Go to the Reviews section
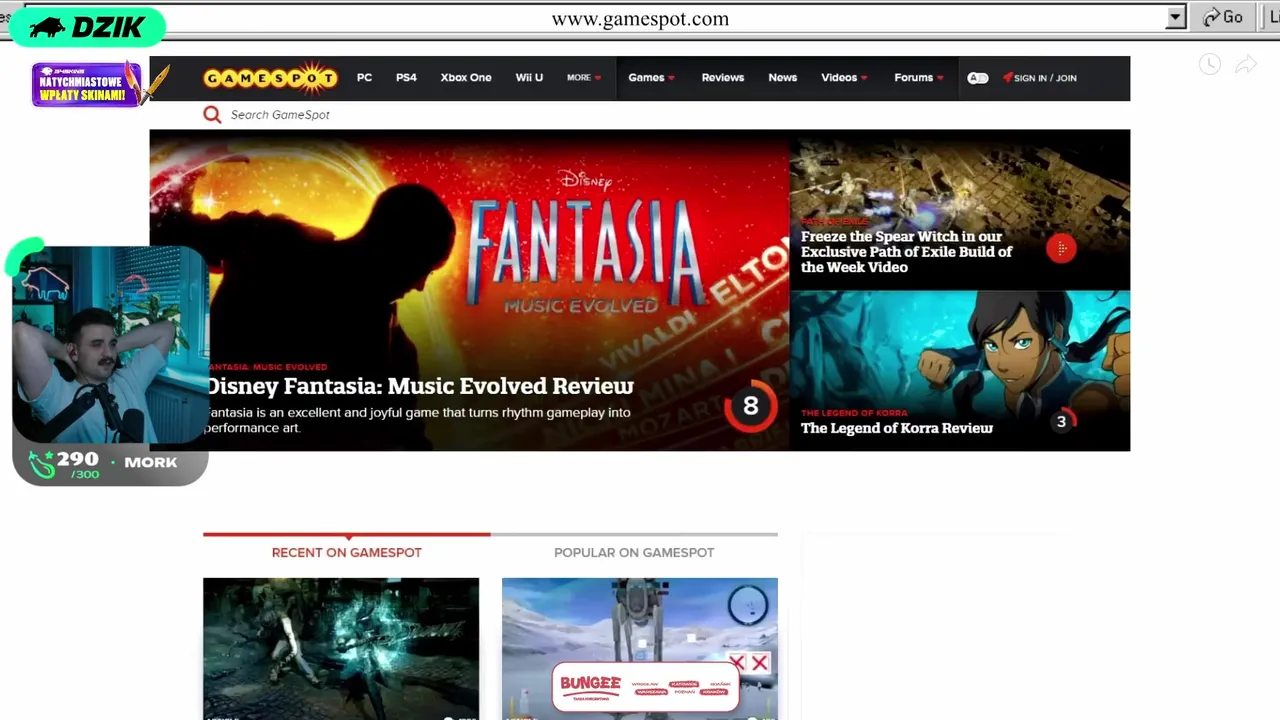 (723, 78)
